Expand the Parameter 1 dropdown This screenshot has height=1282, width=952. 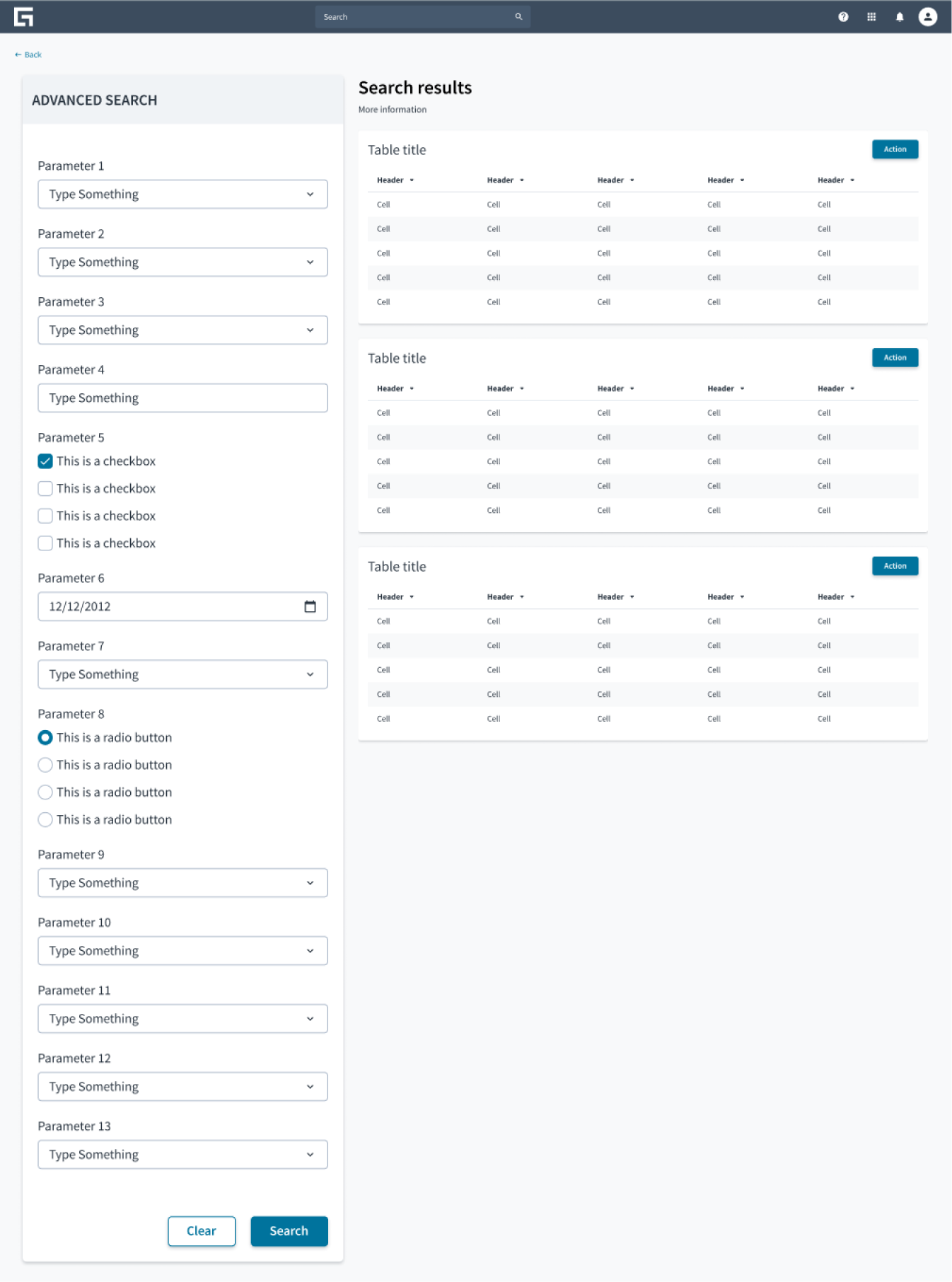coord(182,194)
